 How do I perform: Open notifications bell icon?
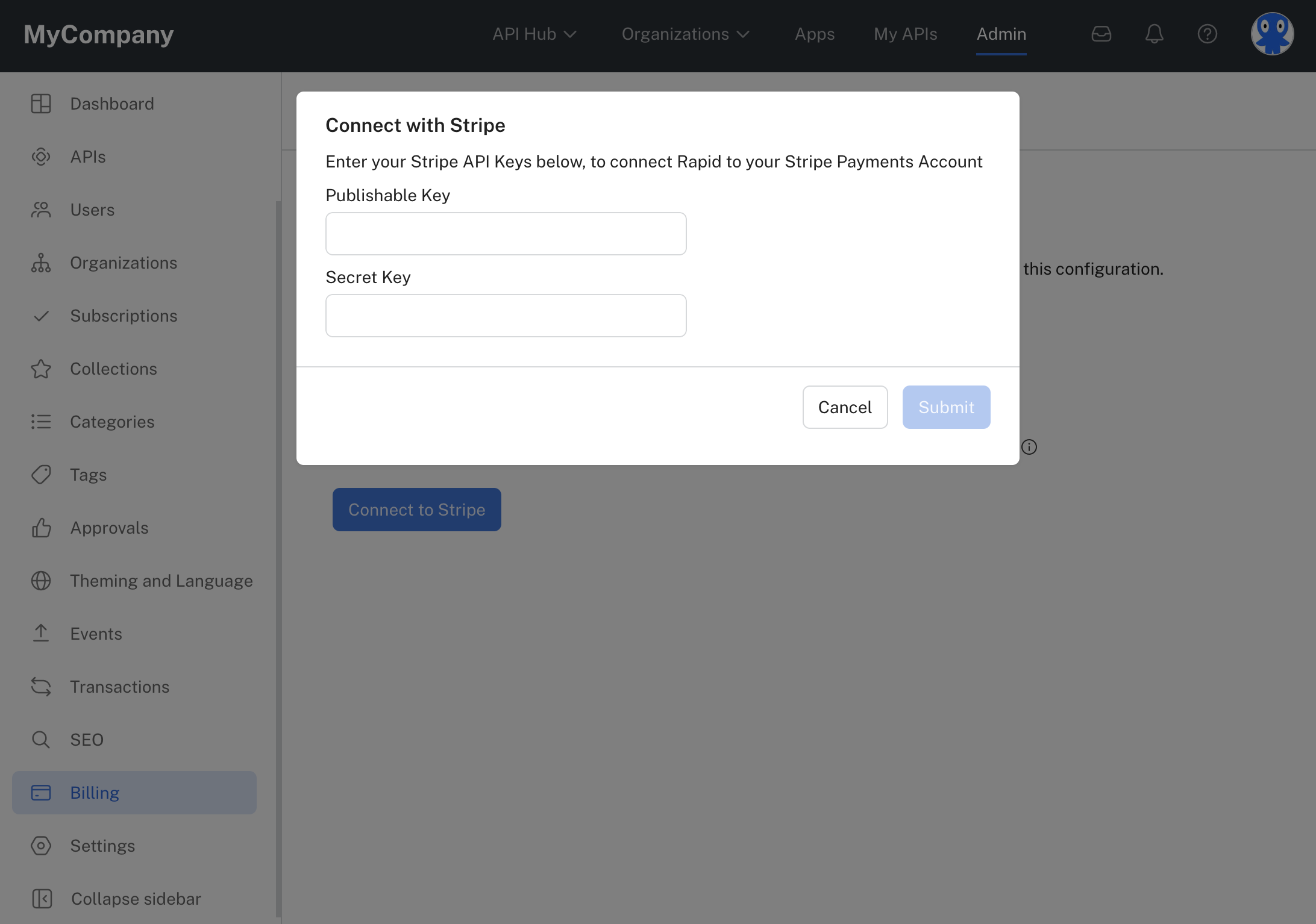pyautogui.click(x=1154, y=34)
